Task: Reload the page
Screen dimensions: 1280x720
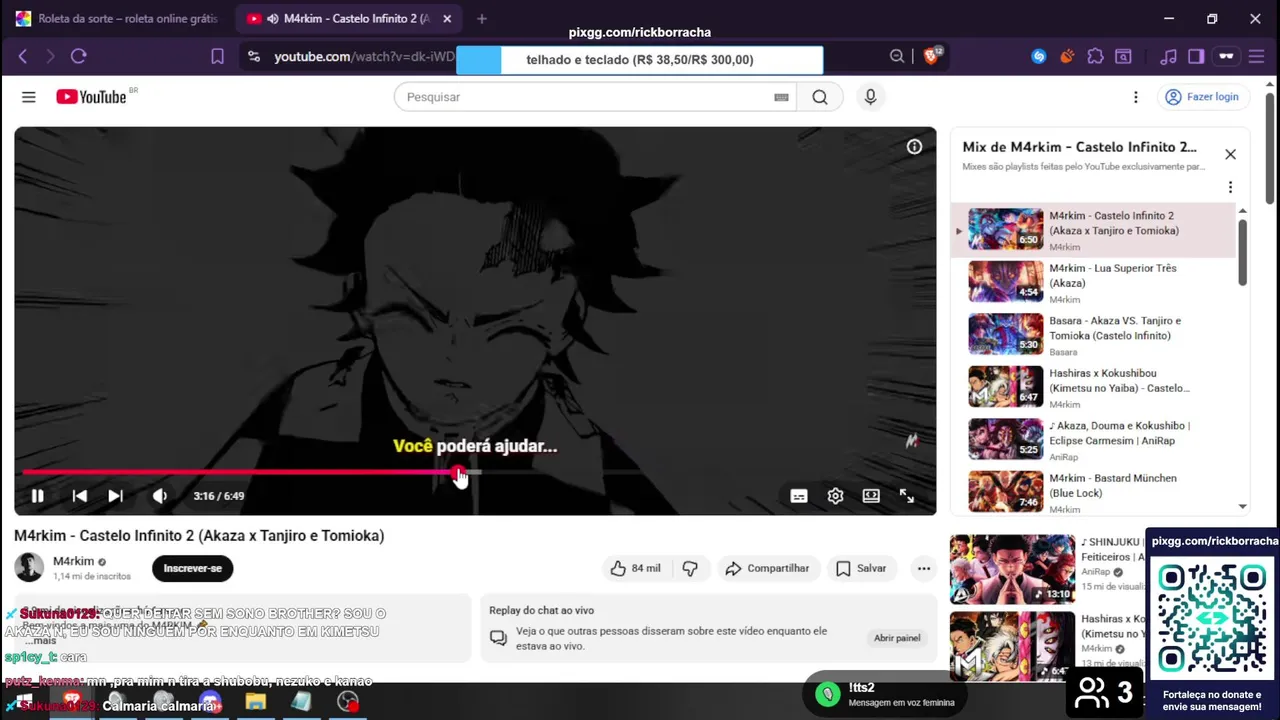Action: point(79,56)
